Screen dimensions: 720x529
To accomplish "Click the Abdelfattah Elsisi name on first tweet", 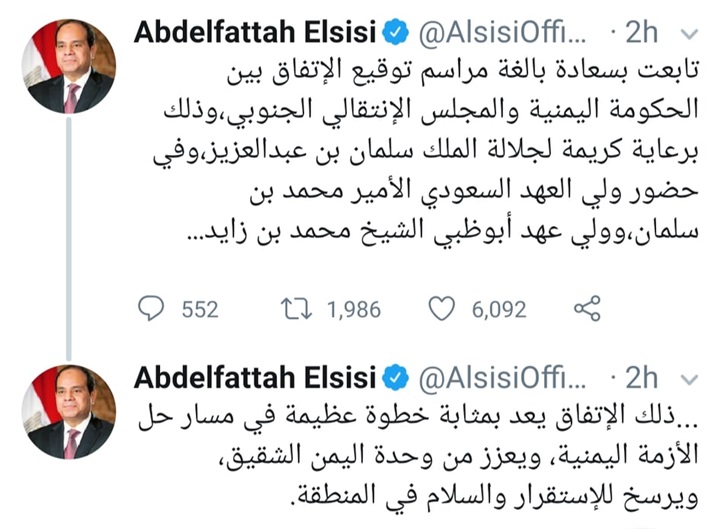I will (x=255, y=32).
